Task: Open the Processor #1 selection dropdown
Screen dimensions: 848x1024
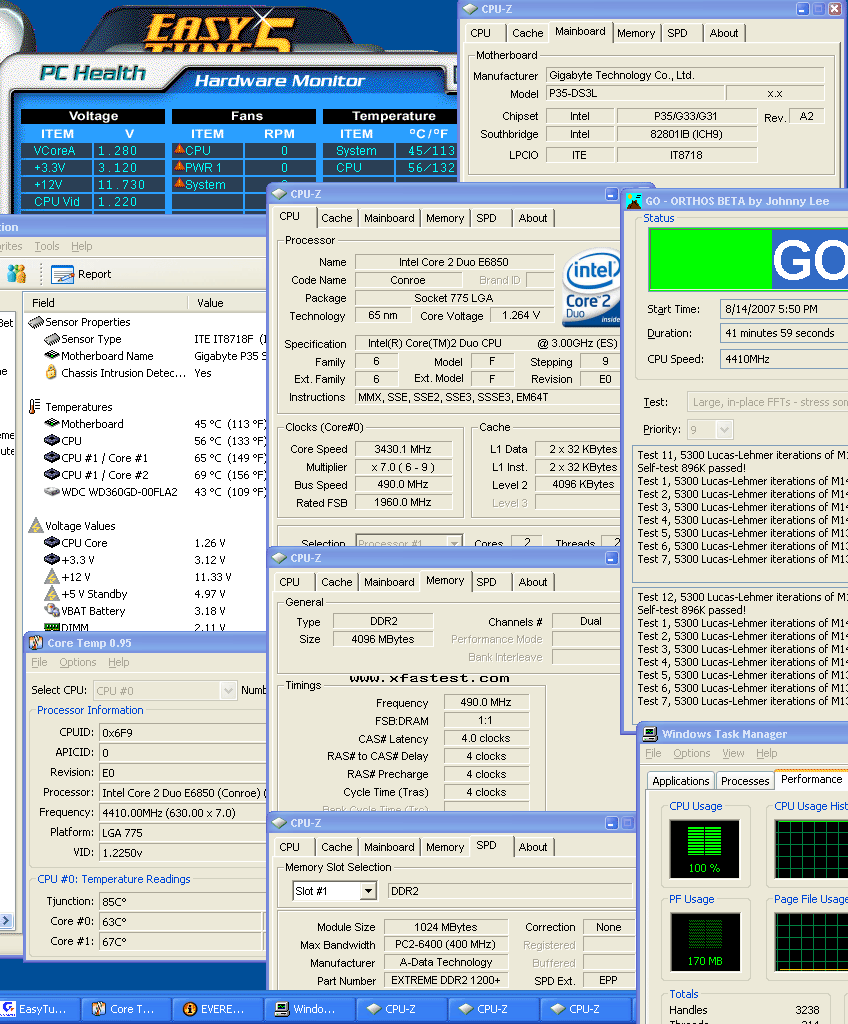Action: (454, 543)
